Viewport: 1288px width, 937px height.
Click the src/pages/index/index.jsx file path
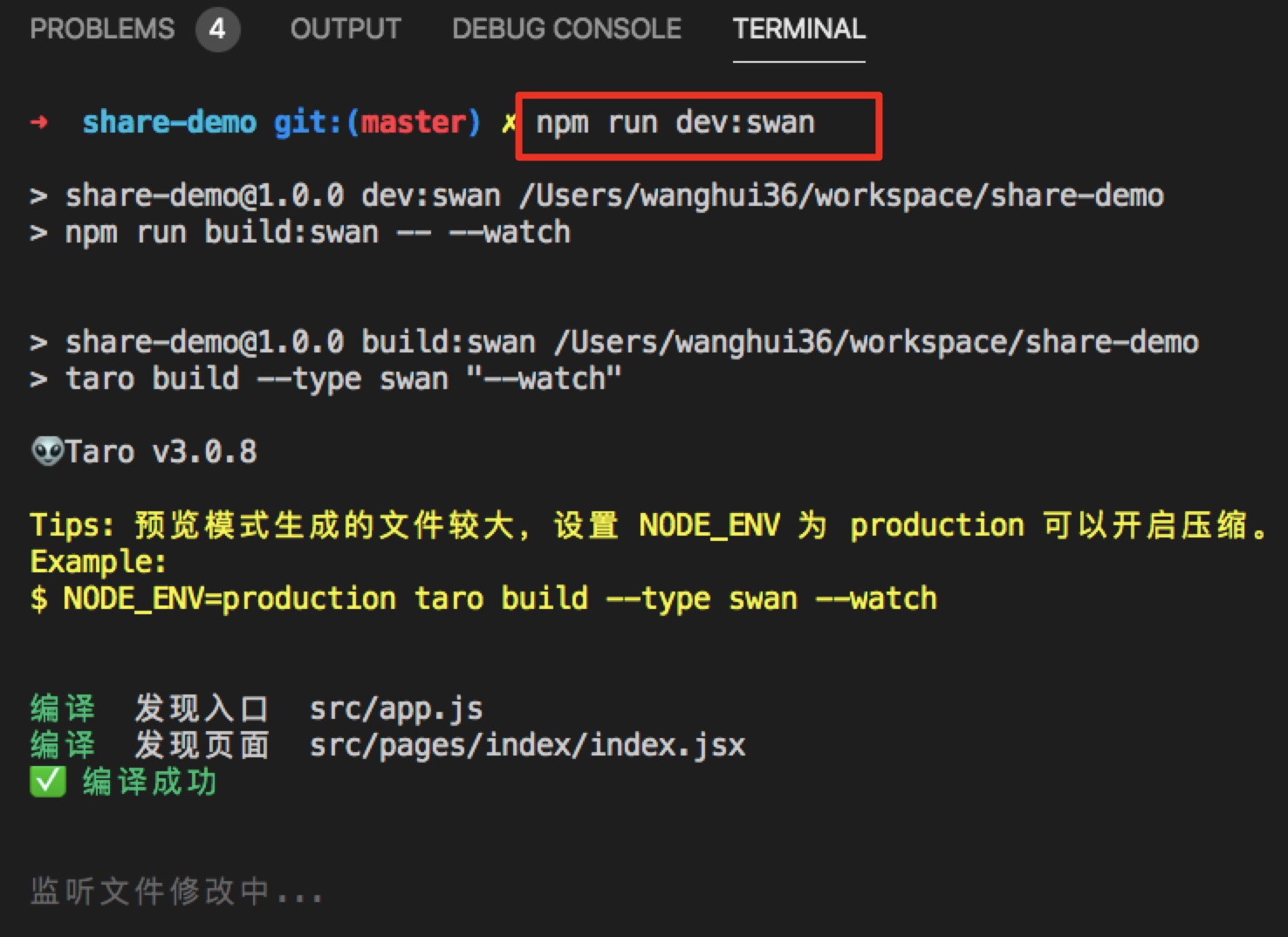pyautogui.click(x=527, y=746)
